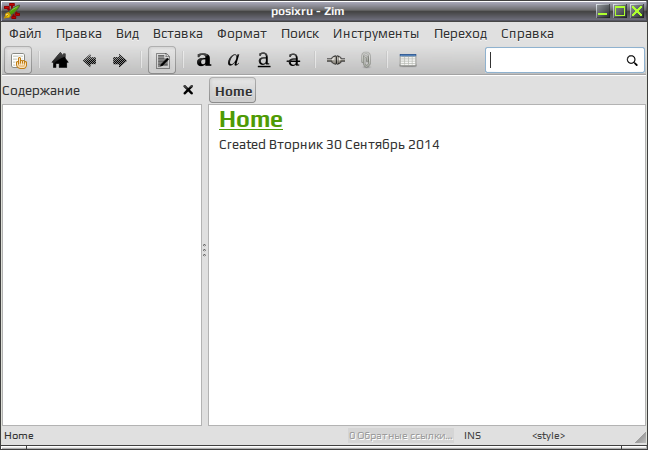Click the pane divider grip handle
Viewport: 648px width, 450px height.
205,250
